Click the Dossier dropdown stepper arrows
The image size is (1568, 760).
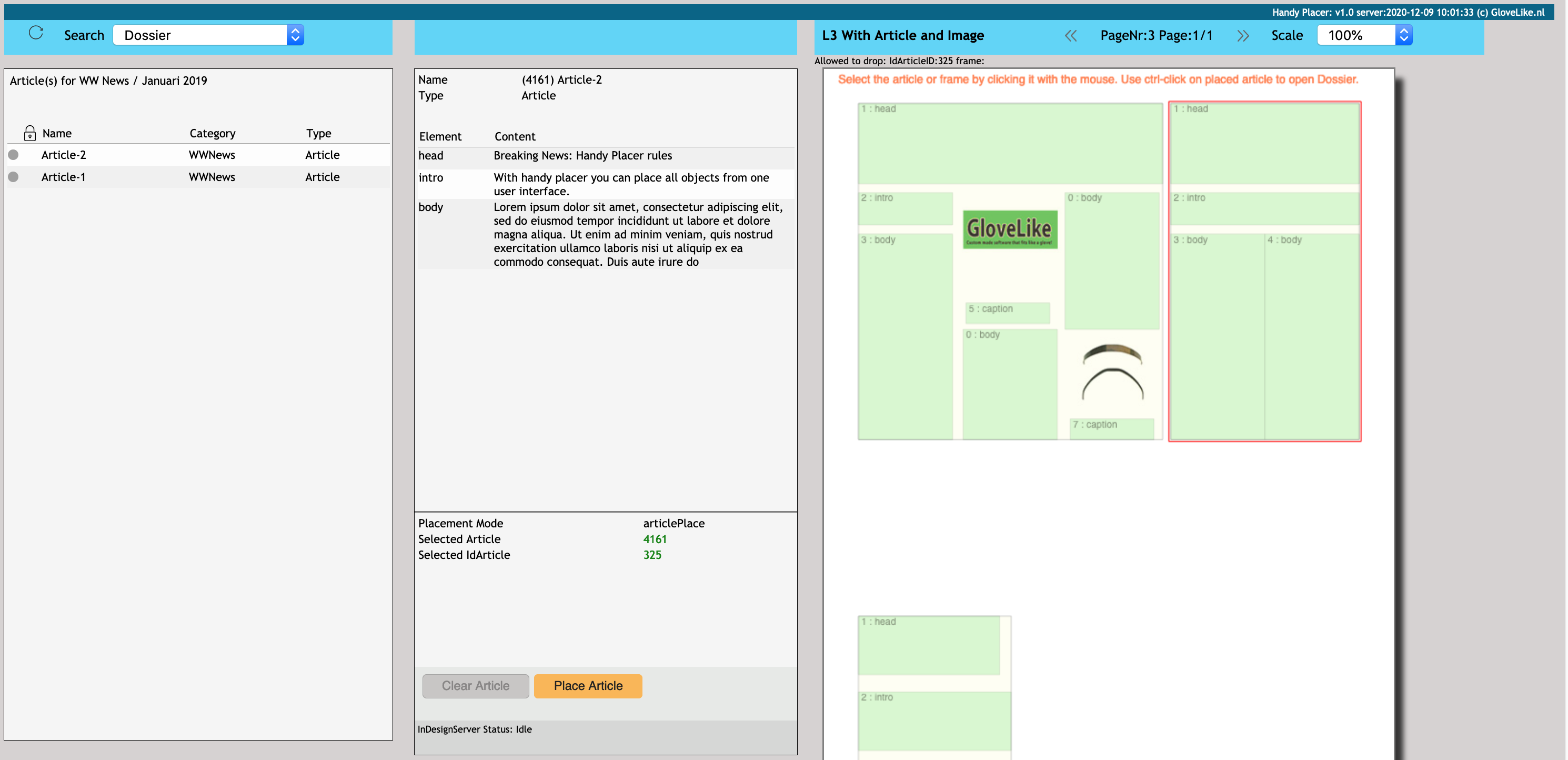(295, 35)
